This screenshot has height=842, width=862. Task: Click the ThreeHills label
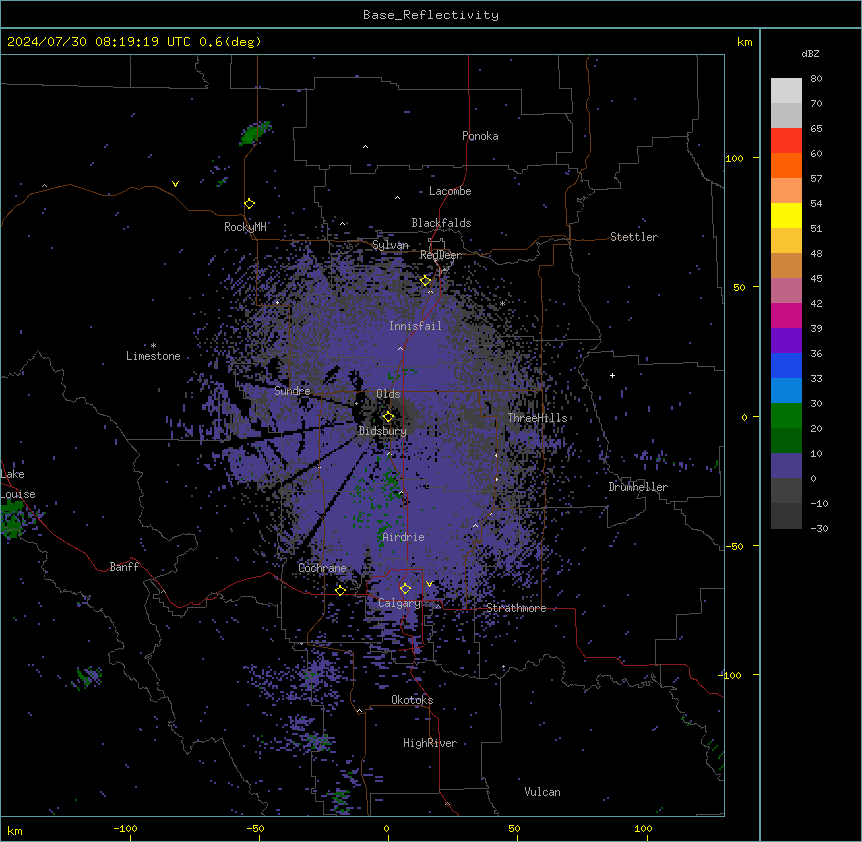[x=537, y=418]
